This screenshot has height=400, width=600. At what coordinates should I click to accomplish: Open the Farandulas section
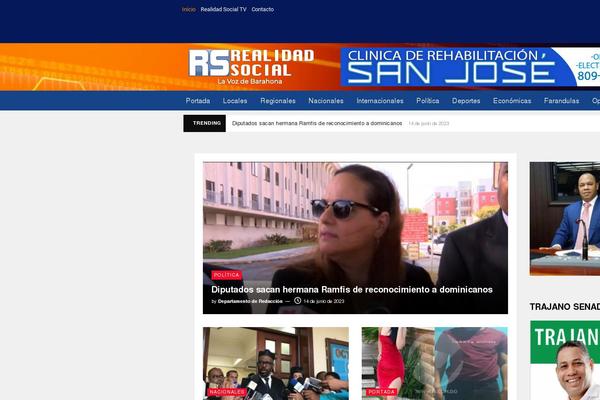(561, 101)
